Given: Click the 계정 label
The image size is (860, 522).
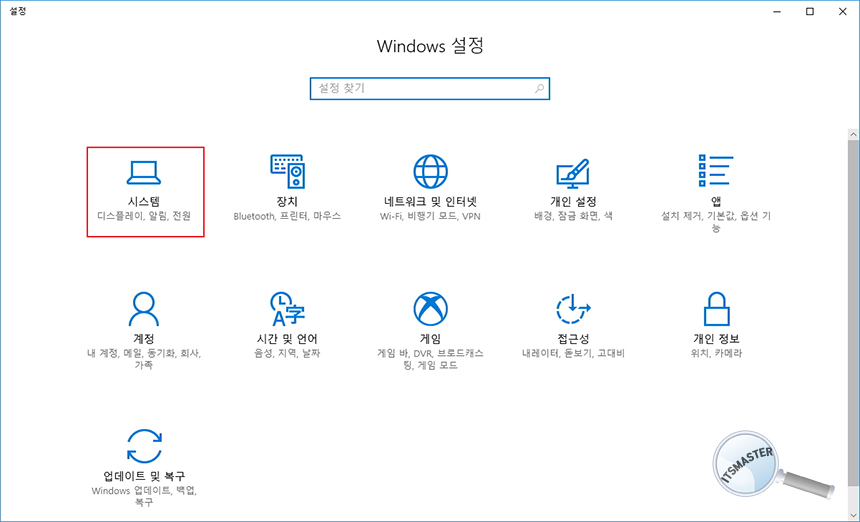Looking at the screenshot, I should (x=144, y=339).
